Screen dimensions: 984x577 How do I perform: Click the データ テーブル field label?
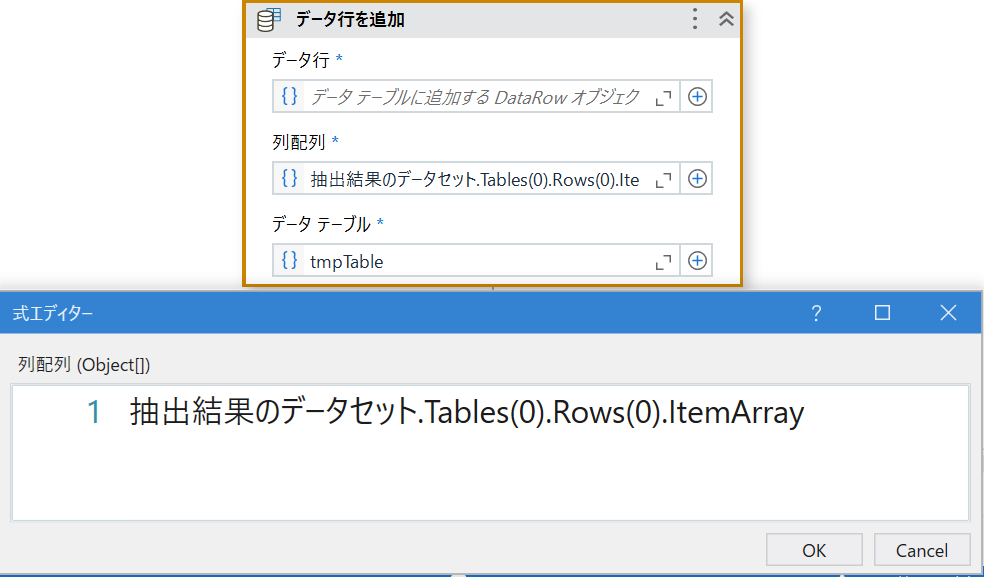pos(321,224)
